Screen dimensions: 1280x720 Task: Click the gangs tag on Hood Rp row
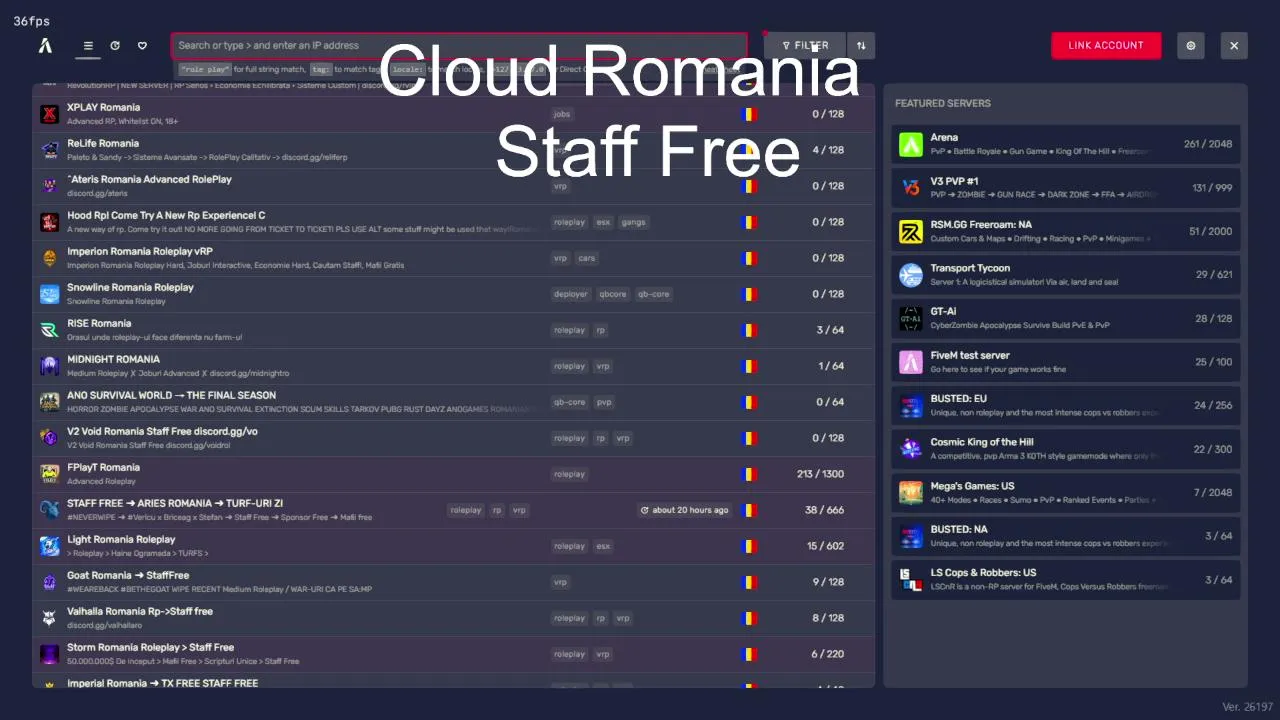633,222
